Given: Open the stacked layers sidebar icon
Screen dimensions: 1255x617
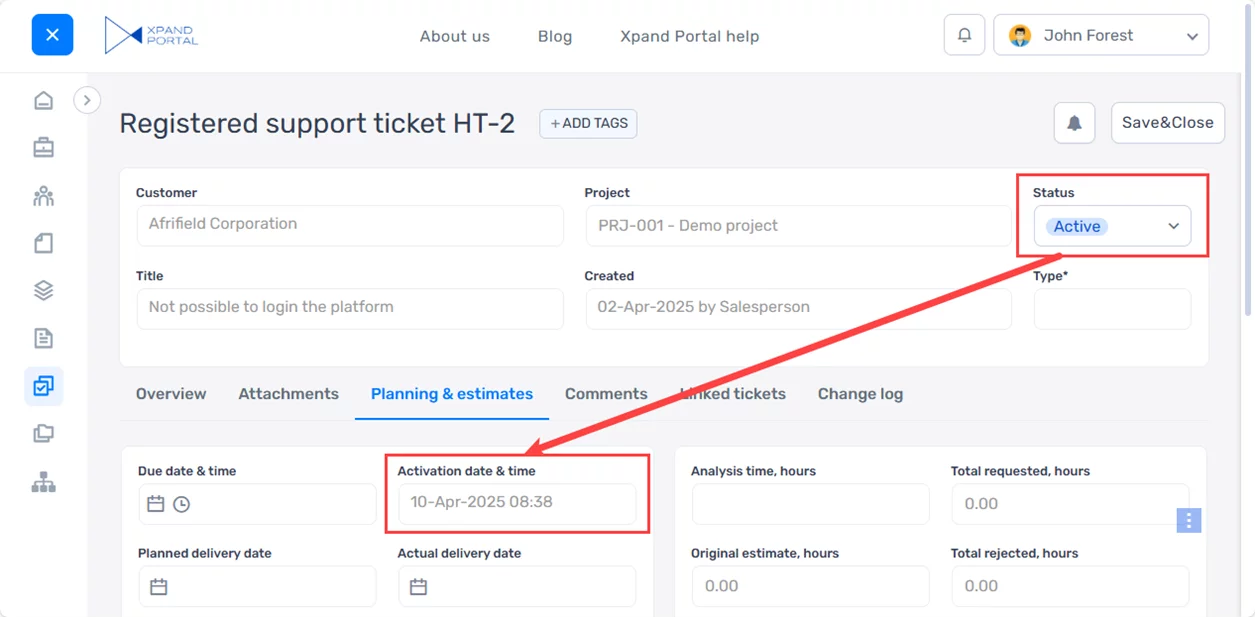Looking at the screenshot, I should (43, 291).
